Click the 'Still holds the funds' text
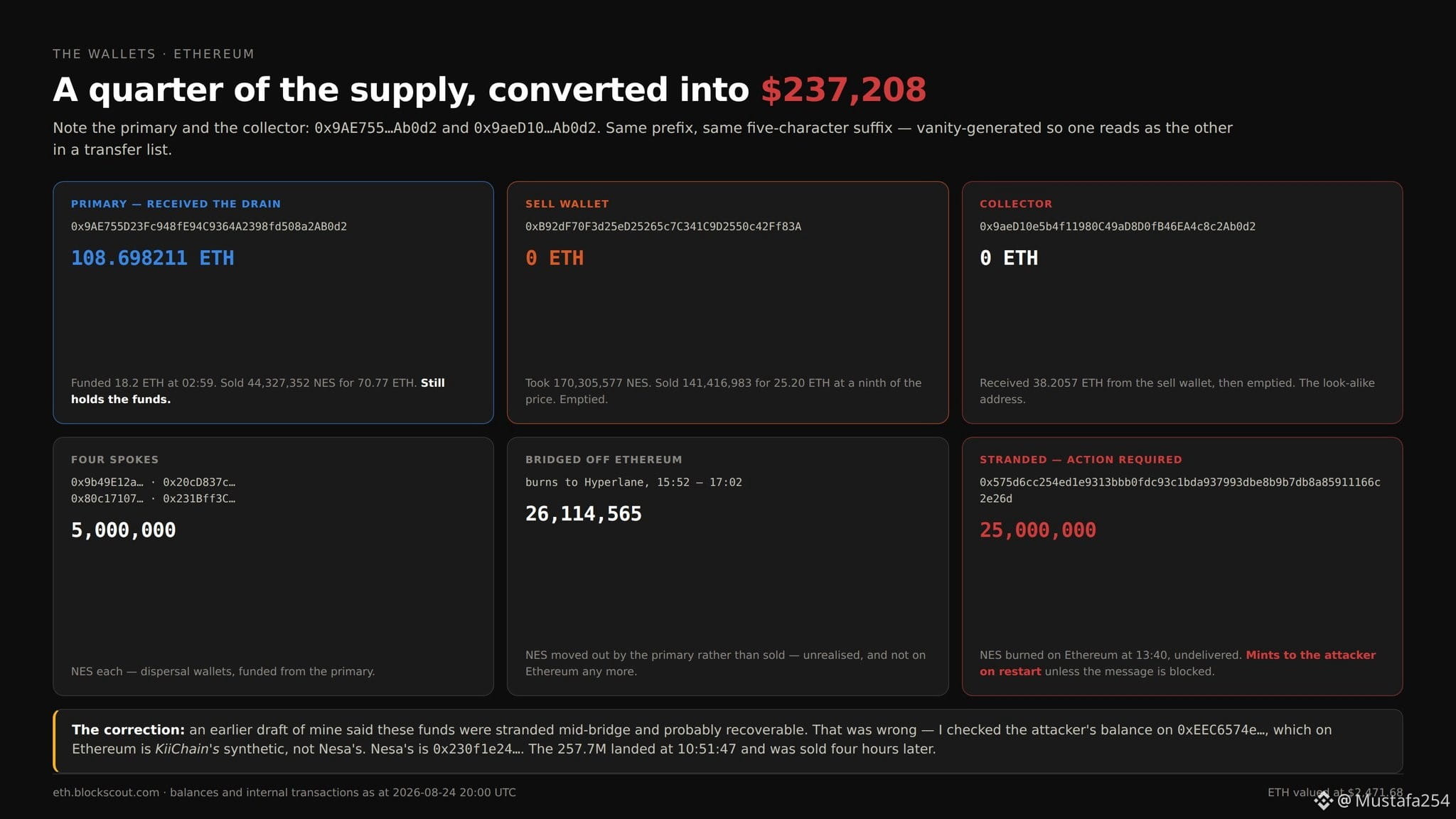 click(x=257, y=391)
